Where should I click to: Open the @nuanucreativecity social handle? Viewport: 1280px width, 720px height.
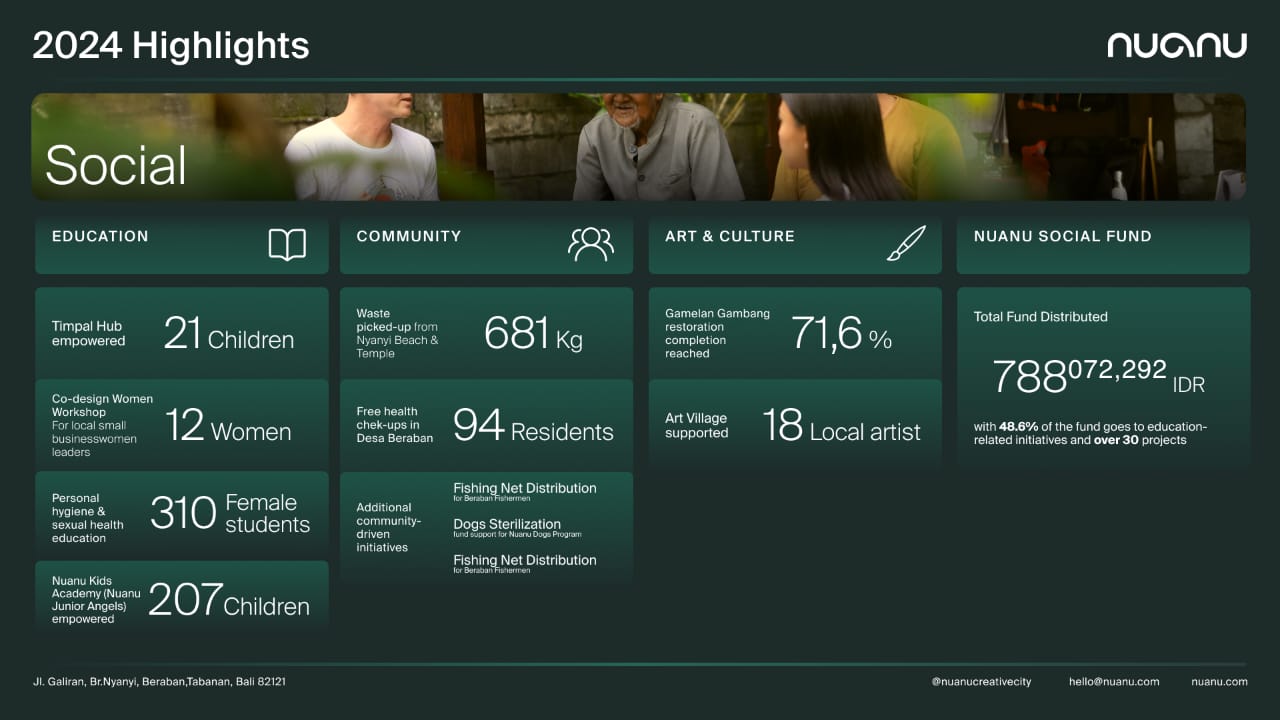pyautogui.click(x=980, y=682)
